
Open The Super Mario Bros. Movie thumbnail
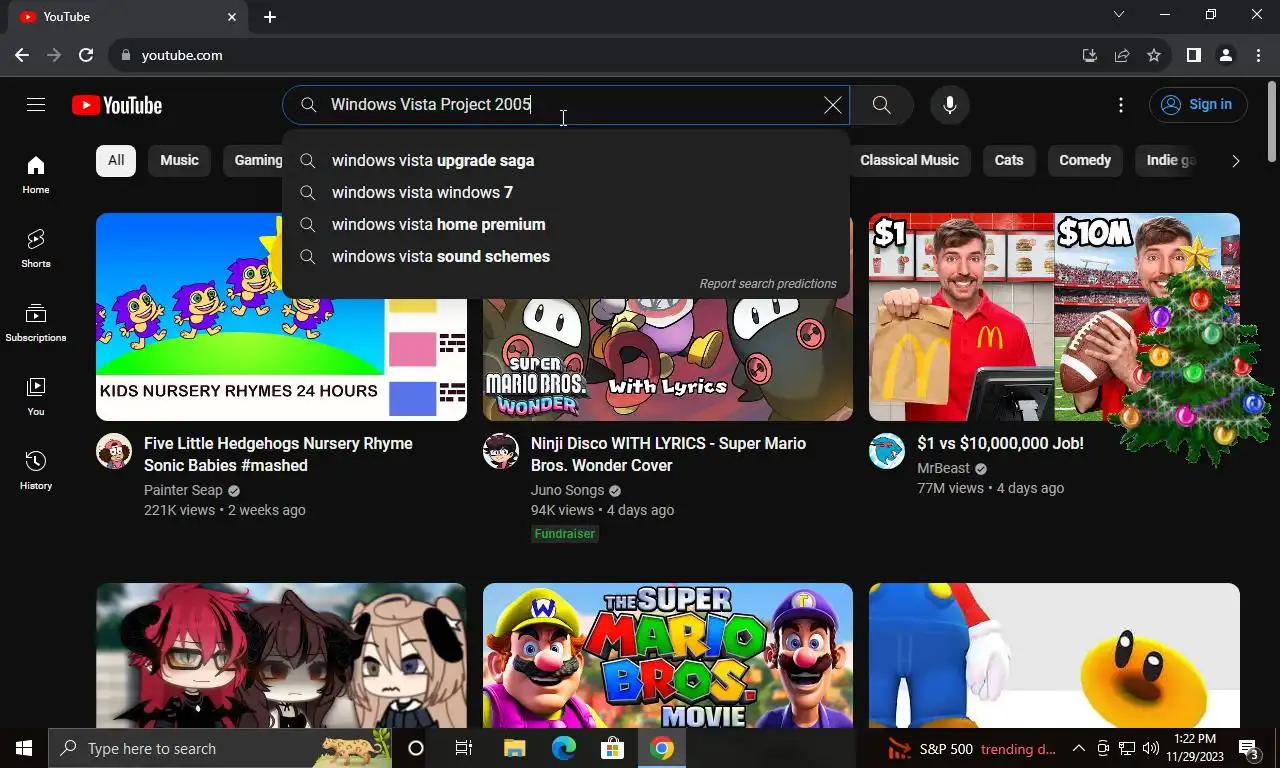point(668,655)
